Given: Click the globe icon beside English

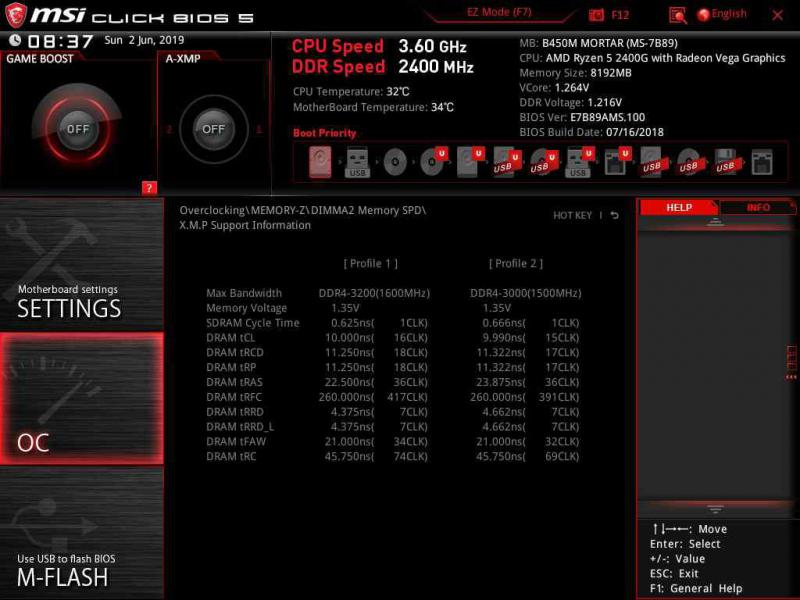Looking at the screenshot, I should [x=703, y=14].
